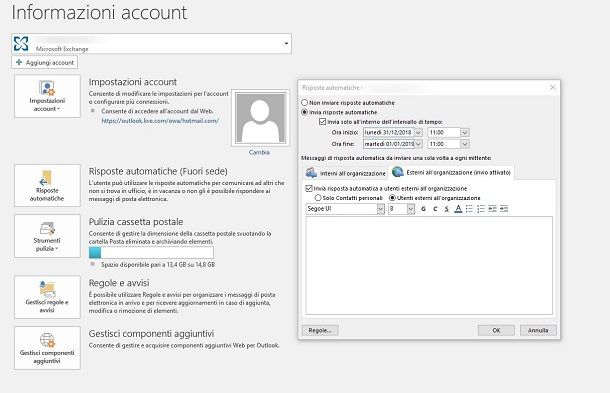Open the font size dropdown
The height and width of the screenshot is (393, 610).
[x=411, y=209]
